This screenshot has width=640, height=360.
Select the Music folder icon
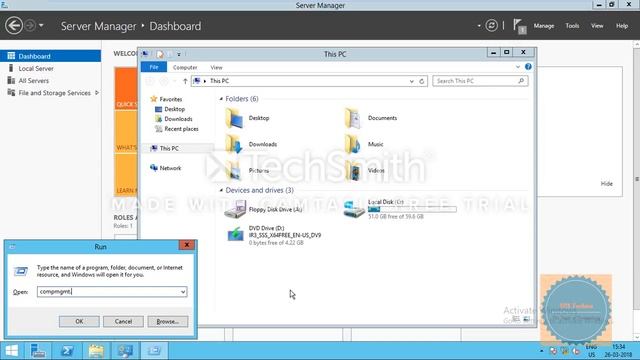pos(353,144)
